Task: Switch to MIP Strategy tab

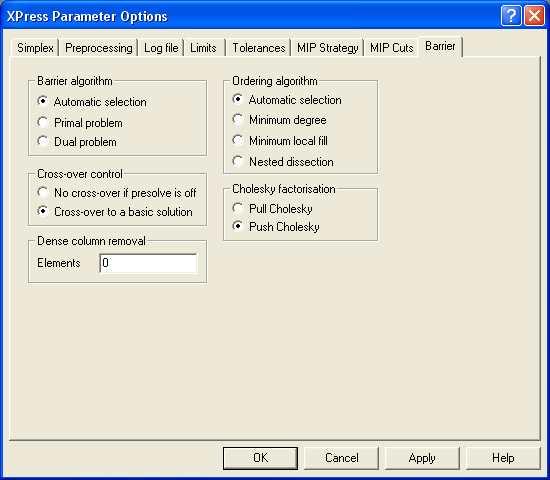Action: [x=328, y=48]
